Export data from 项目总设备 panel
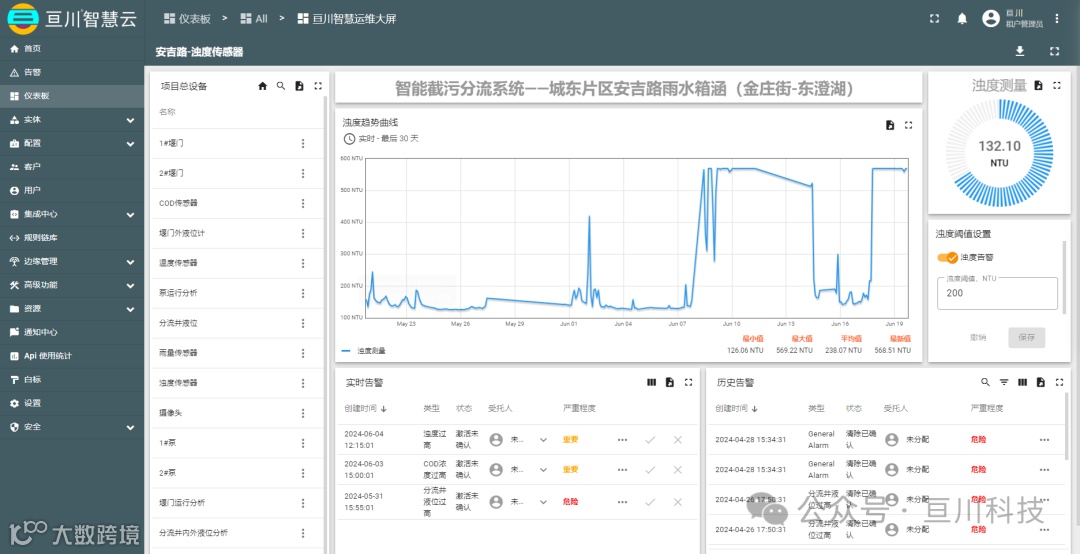Image resolution: width=1080 pixels, height=554 pixels. coord(299,86)
